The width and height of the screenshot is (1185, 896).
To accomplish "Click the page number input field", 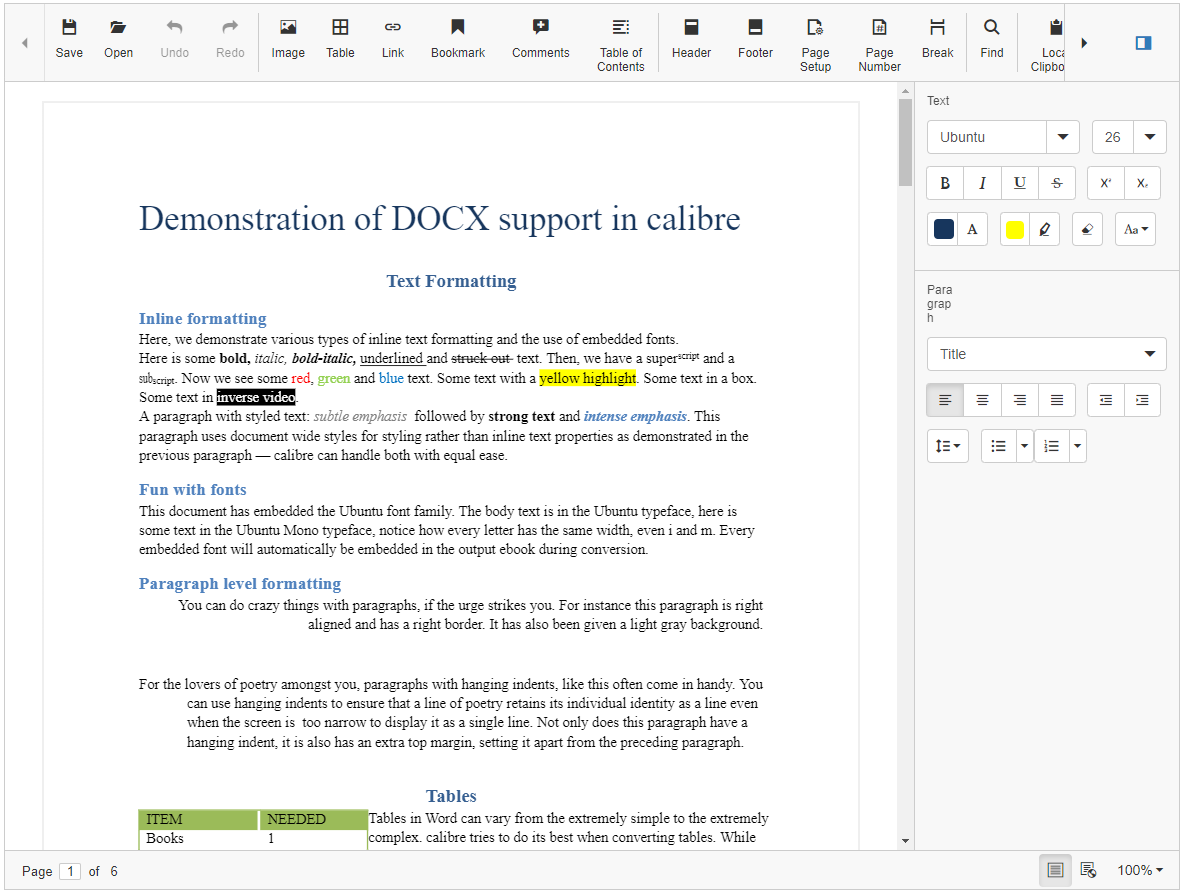I will 70,871.
